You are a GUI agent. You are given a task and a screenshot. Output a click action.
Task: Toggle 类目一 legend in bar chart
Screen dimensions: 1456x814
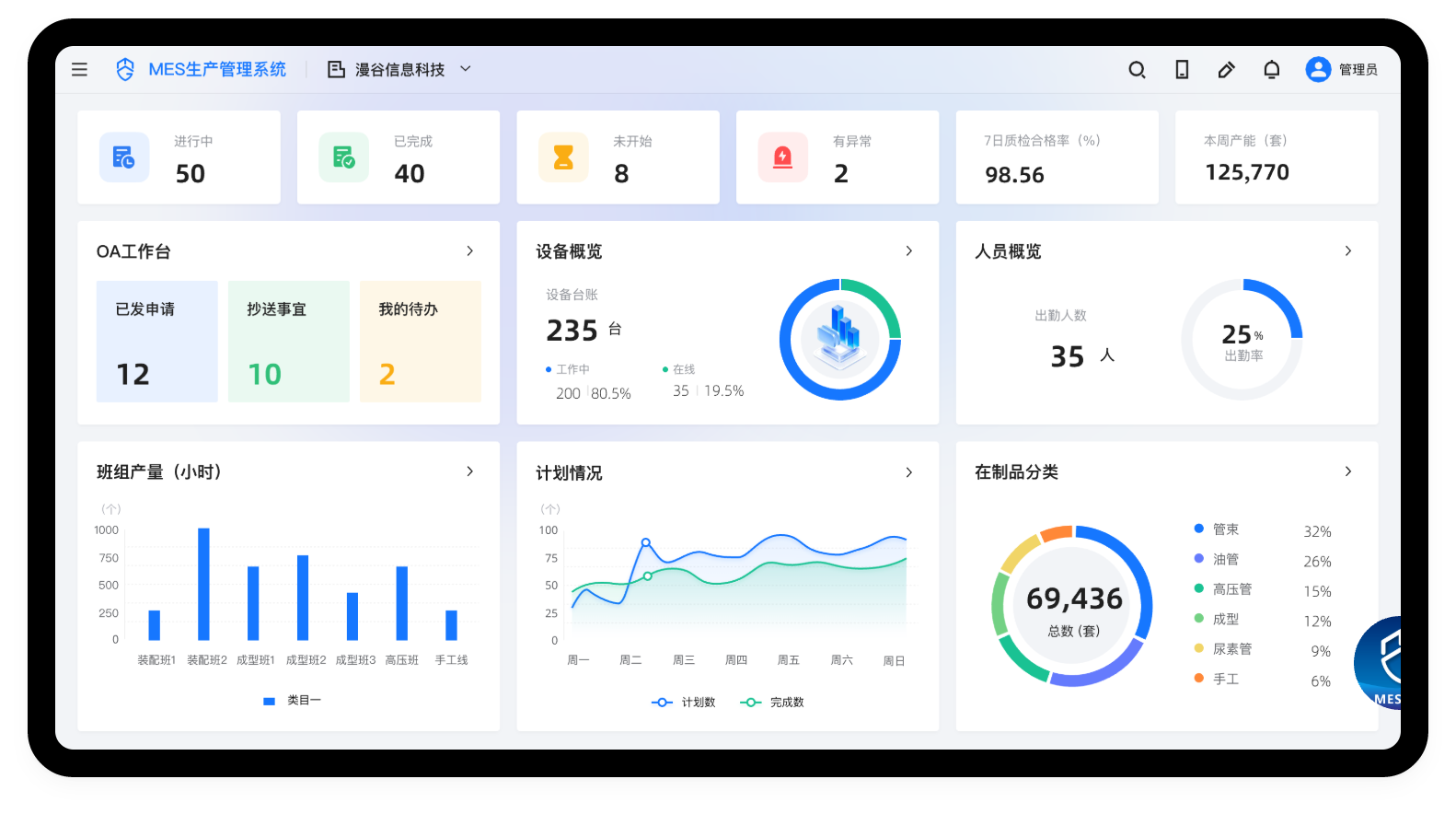click(x=292, y=701)
